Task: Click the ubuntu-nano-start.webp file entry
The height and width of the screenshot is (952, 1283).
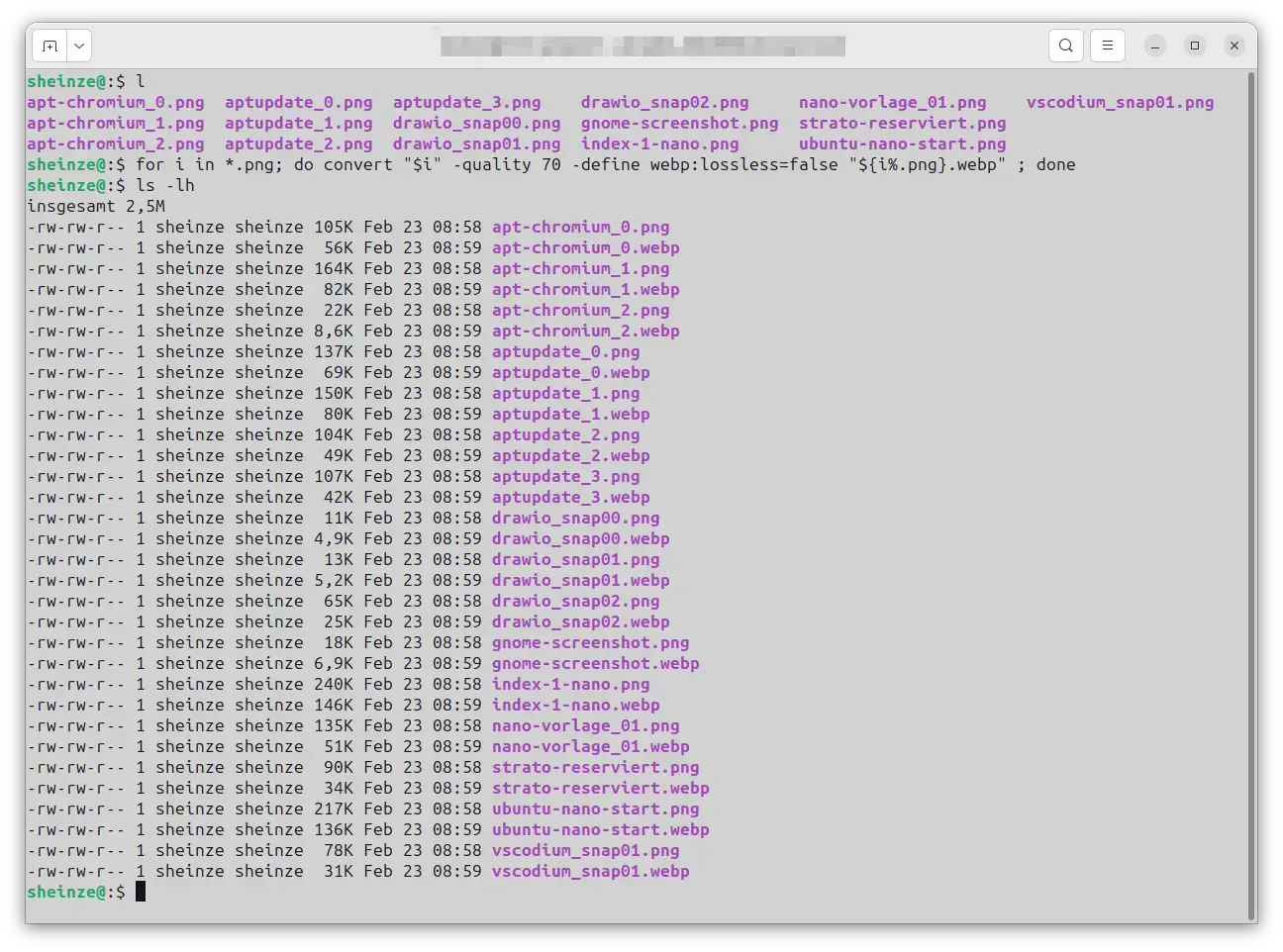Action: tap(600, 829)
